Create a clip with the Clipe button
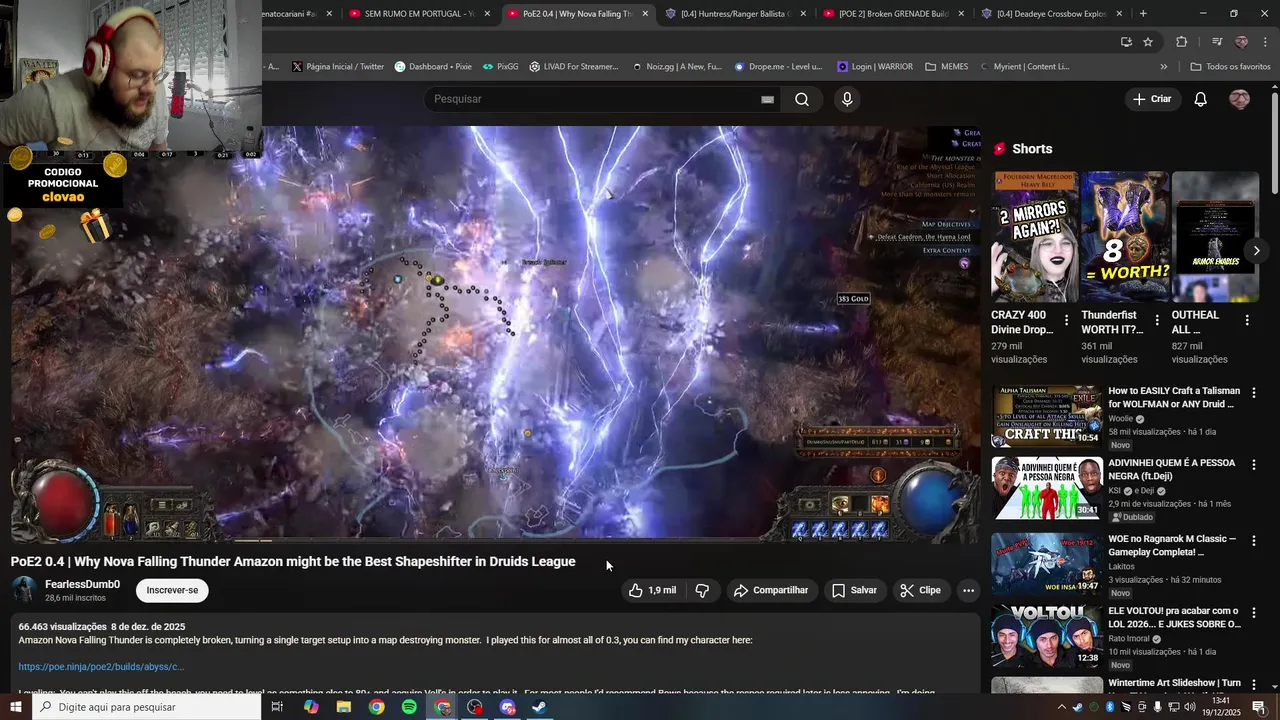The width and height of the screenshot is (1280, 720). point(920,590)
